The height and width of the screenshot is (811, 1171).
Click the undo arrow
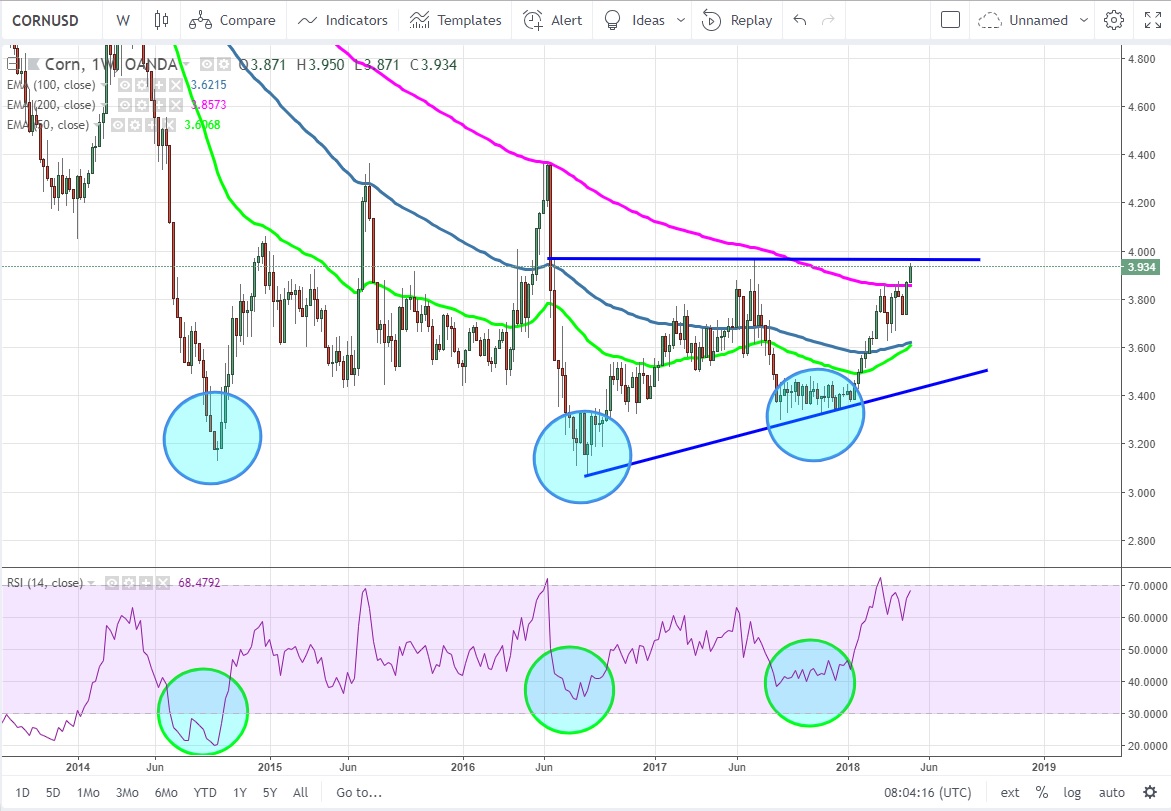click(x=798, y=20)
